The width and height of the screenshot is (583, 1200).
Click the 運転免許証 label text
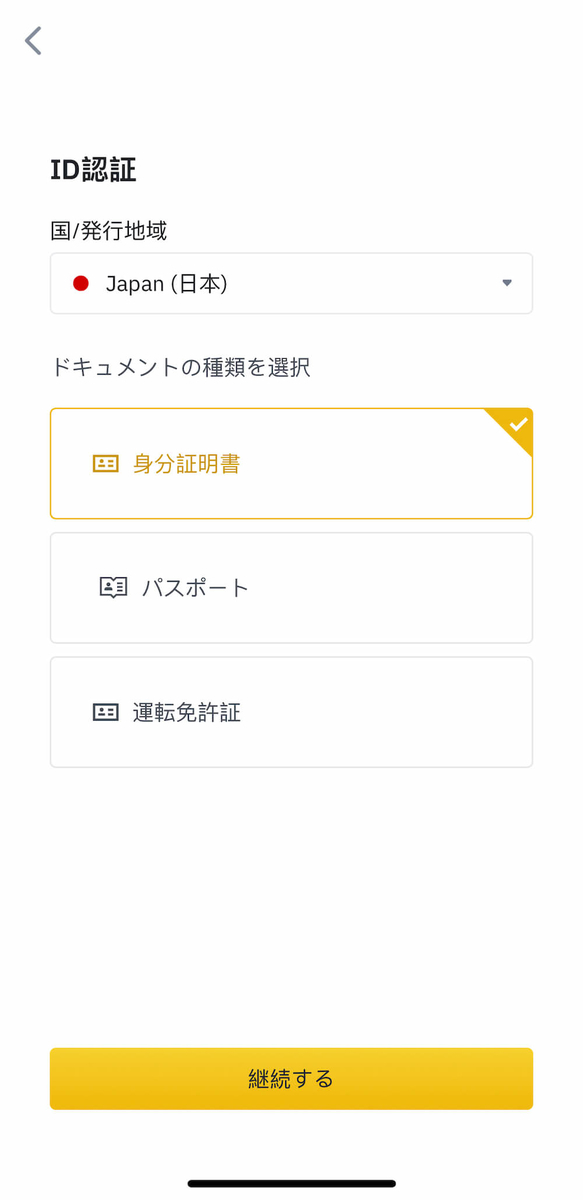(187, 713)
